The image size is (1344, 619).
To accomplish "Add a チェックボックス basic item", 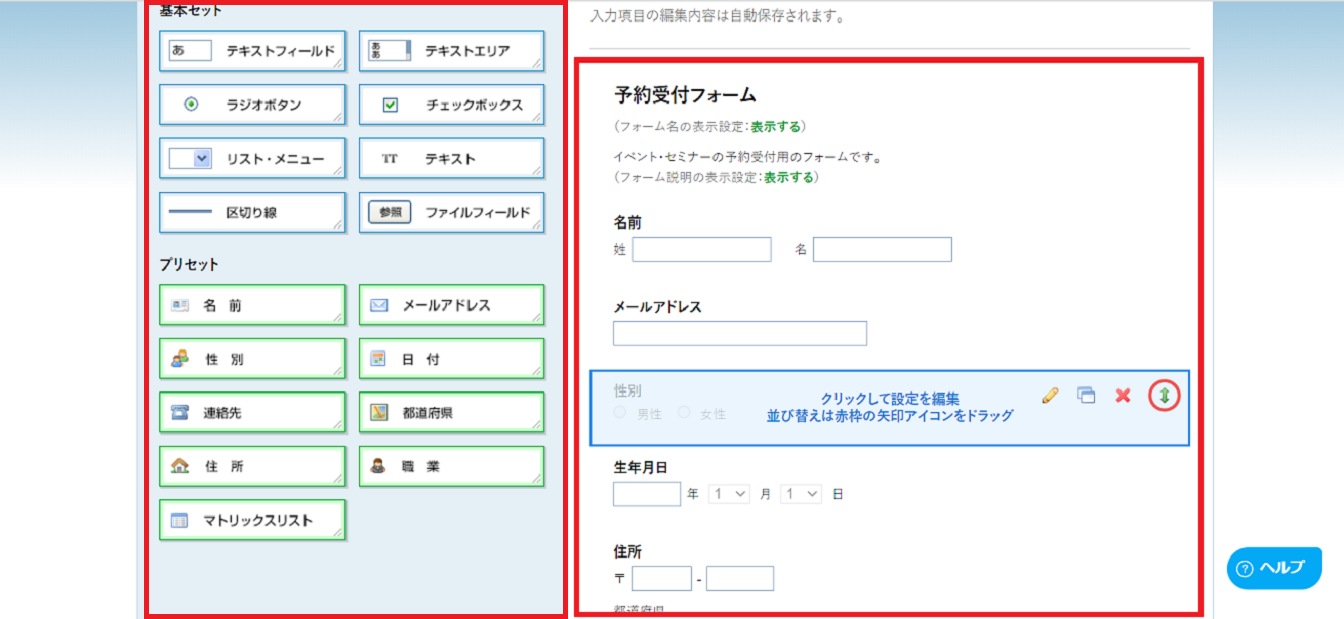I will pos(451,105).
